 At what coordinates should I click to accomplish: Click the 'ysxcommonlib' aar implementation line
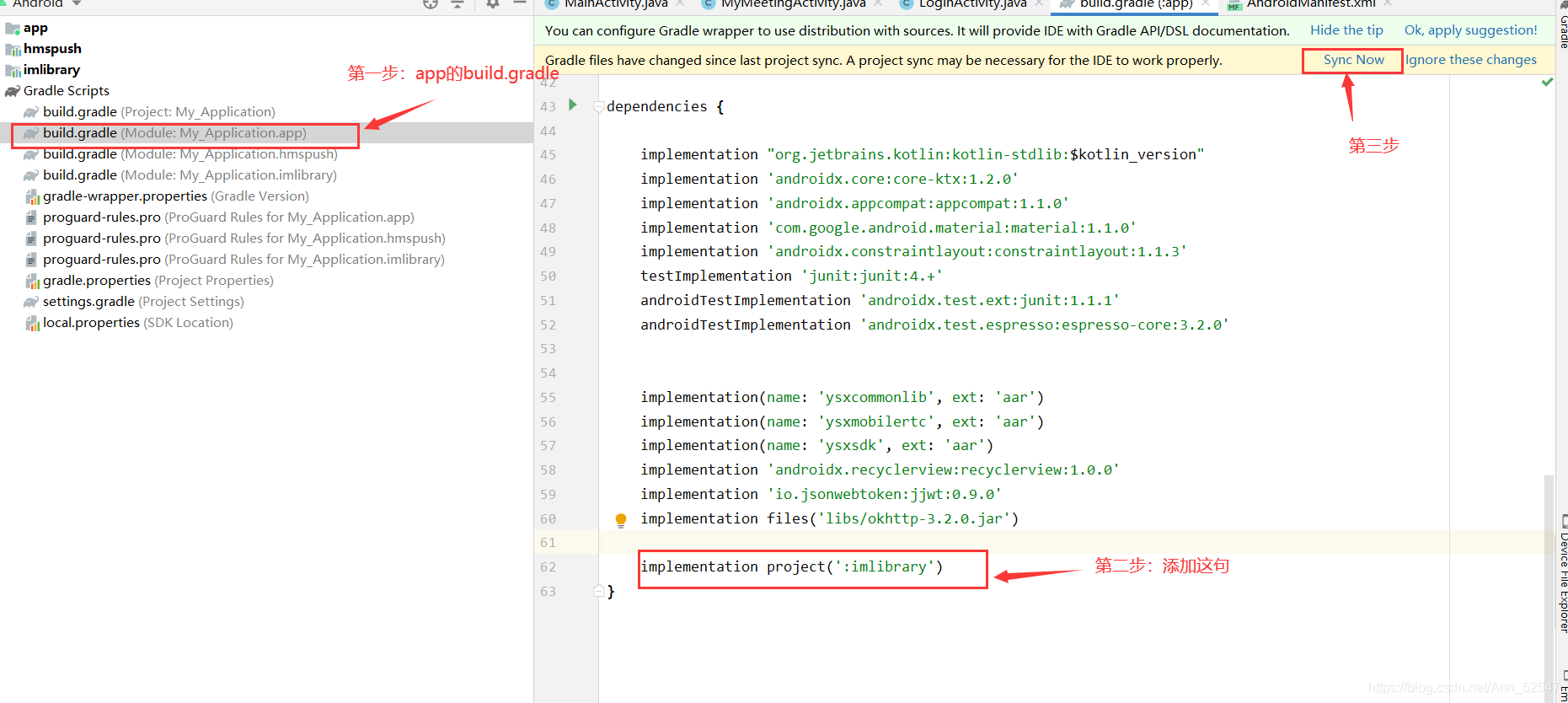[x=842, y=397]
